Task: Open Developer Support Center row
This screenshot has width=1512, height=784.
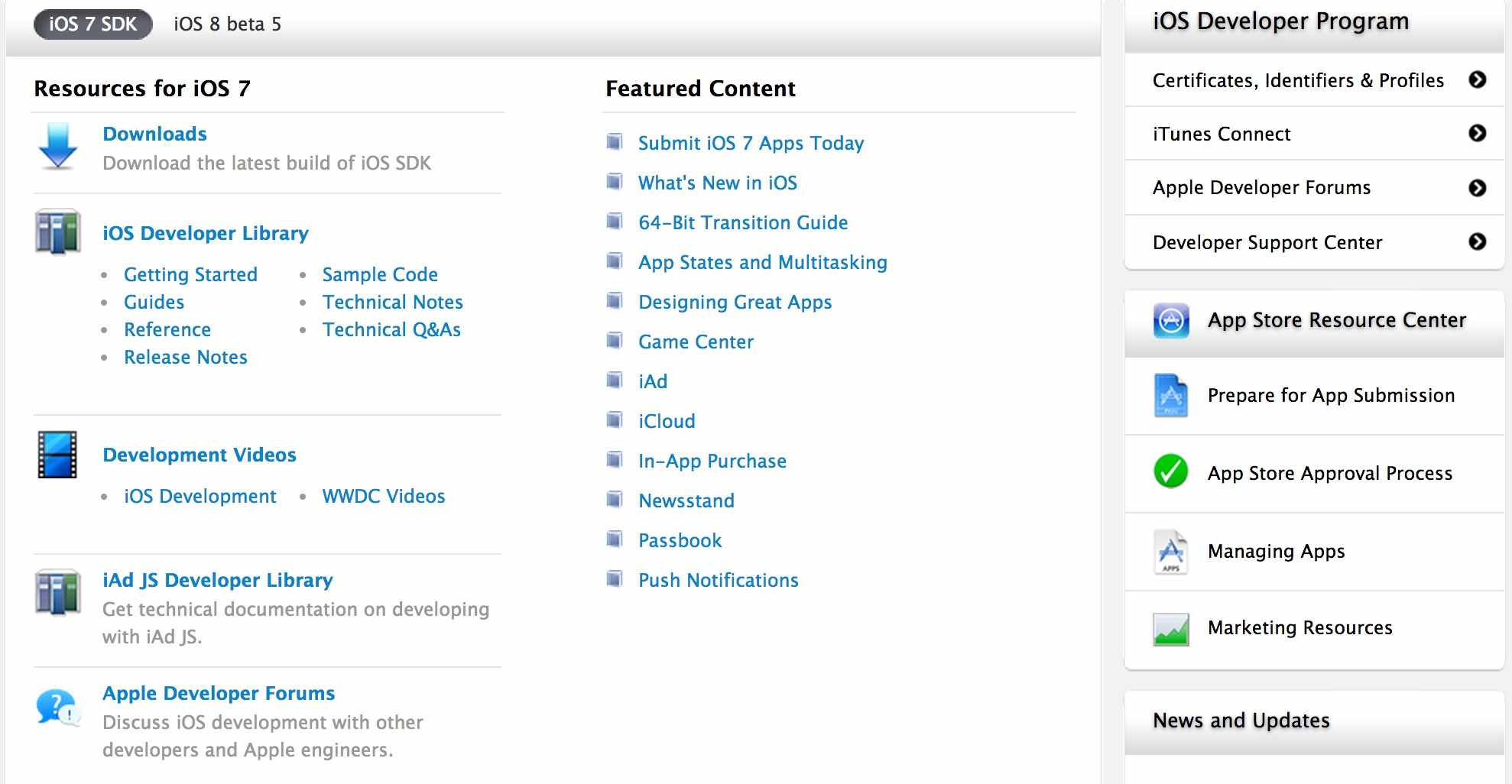Action: pos(1315,242)
